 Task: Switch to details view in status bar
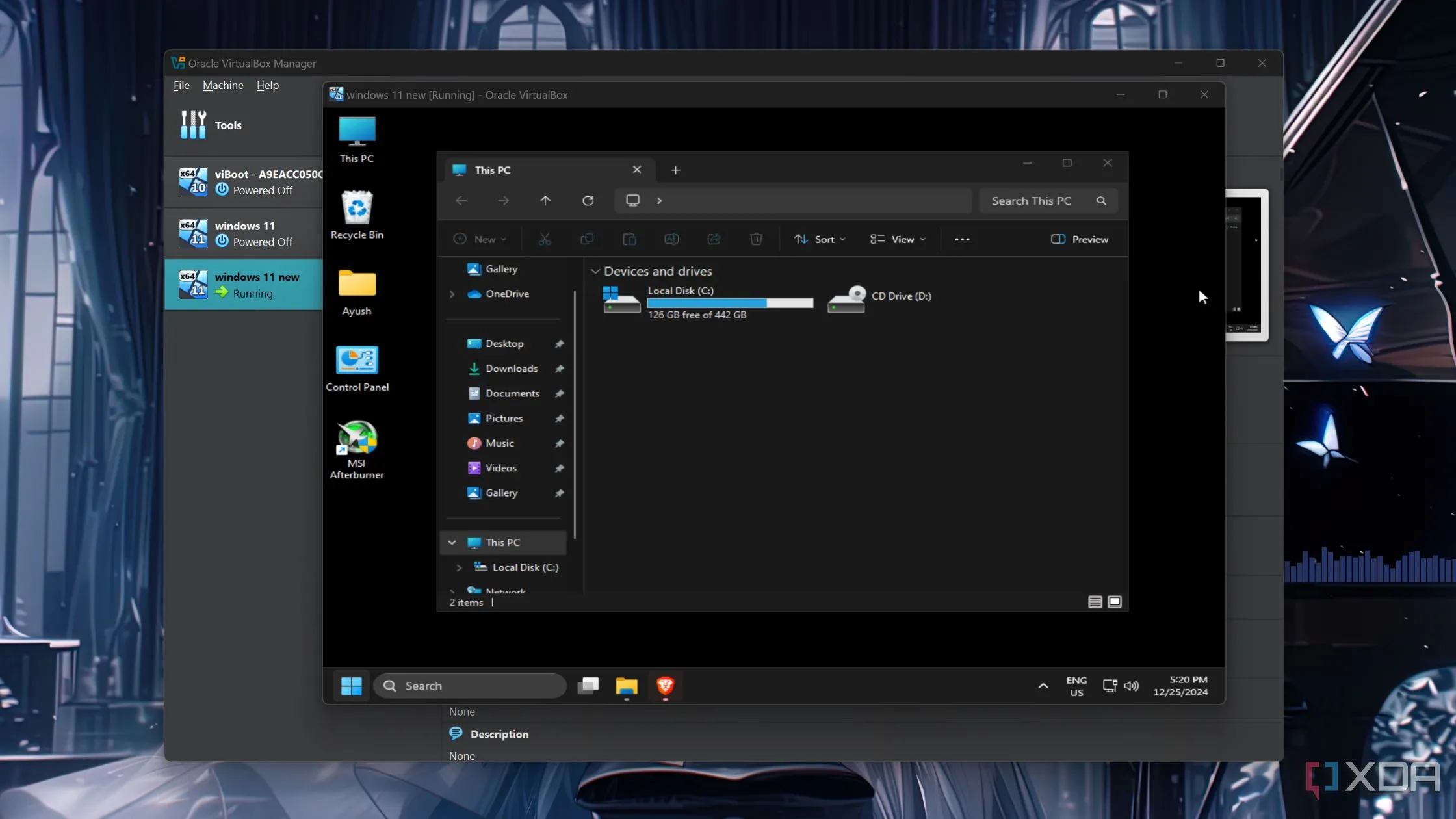(x=1095, y=602)
